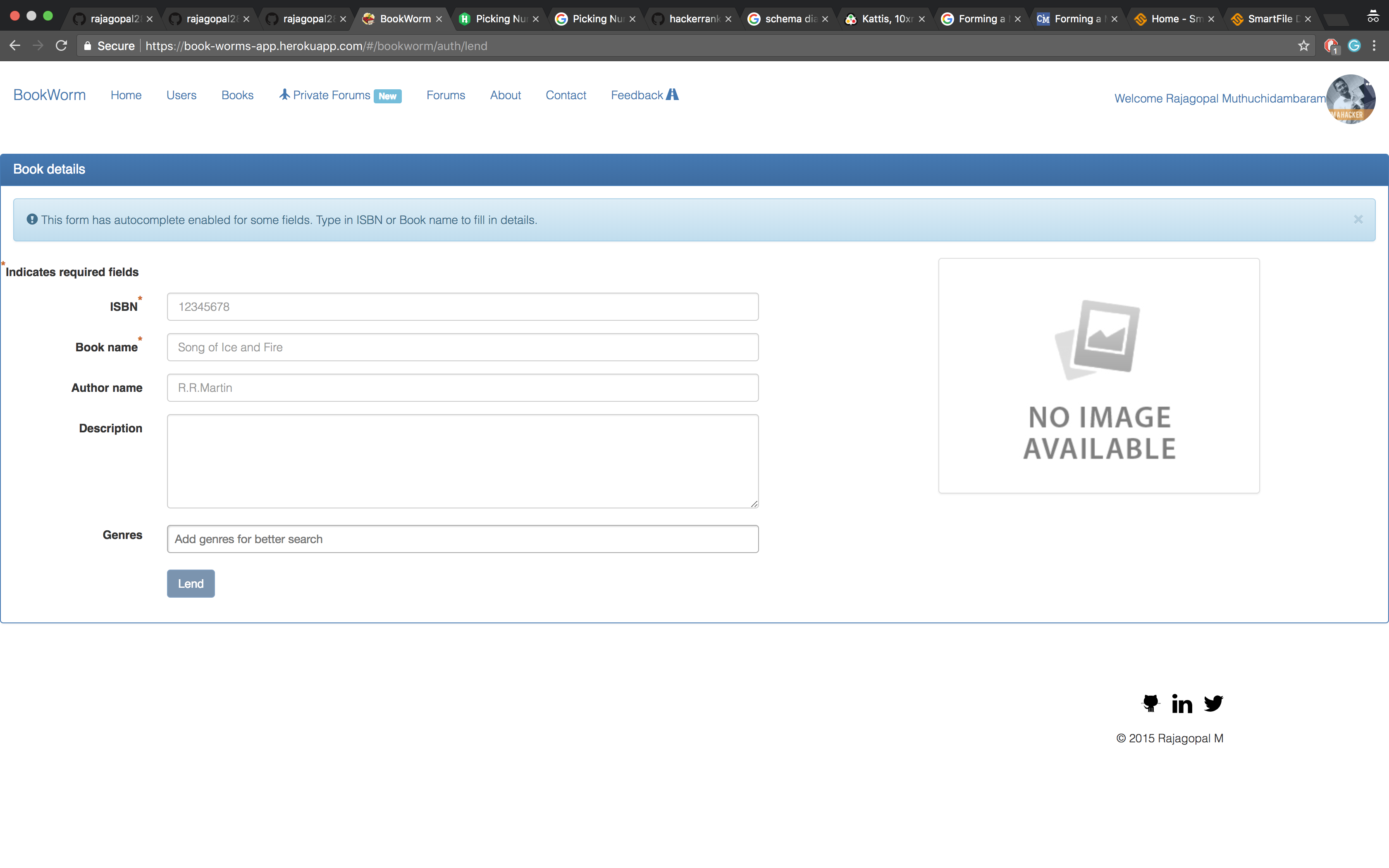Bookmark page with star icon
Viewport: 1389px width, 868px height.
(x=1303, y=46)
